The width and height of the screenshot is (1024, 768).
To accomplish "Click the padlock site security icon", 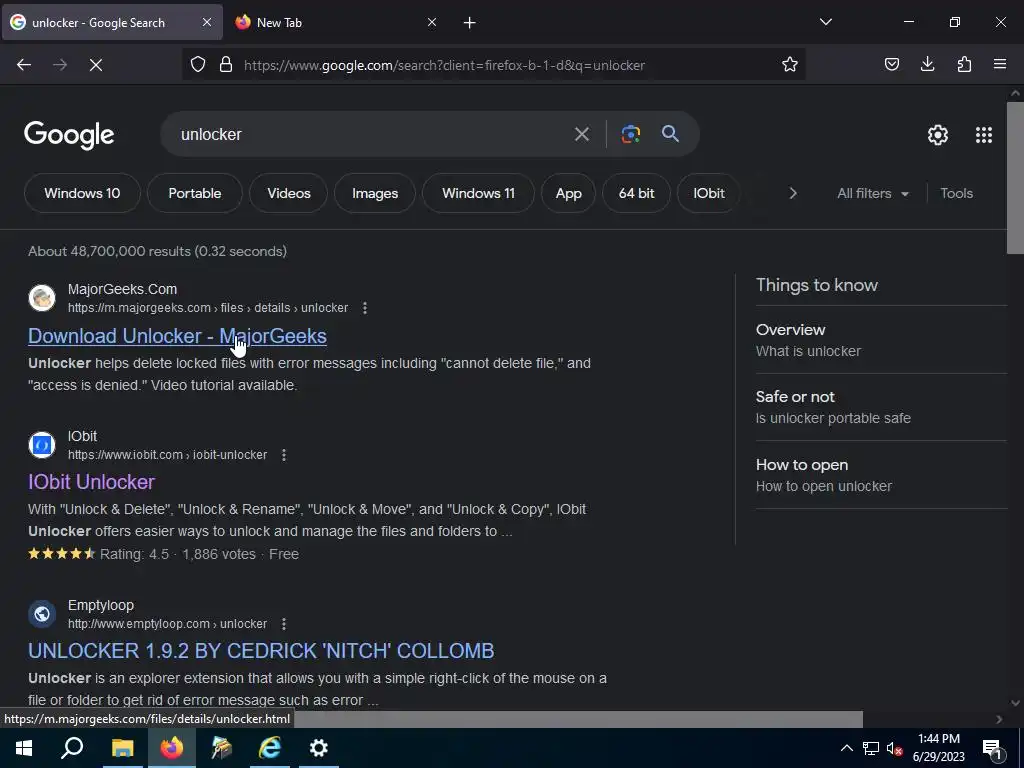I will pyautogui.click(x=226, y=64).
